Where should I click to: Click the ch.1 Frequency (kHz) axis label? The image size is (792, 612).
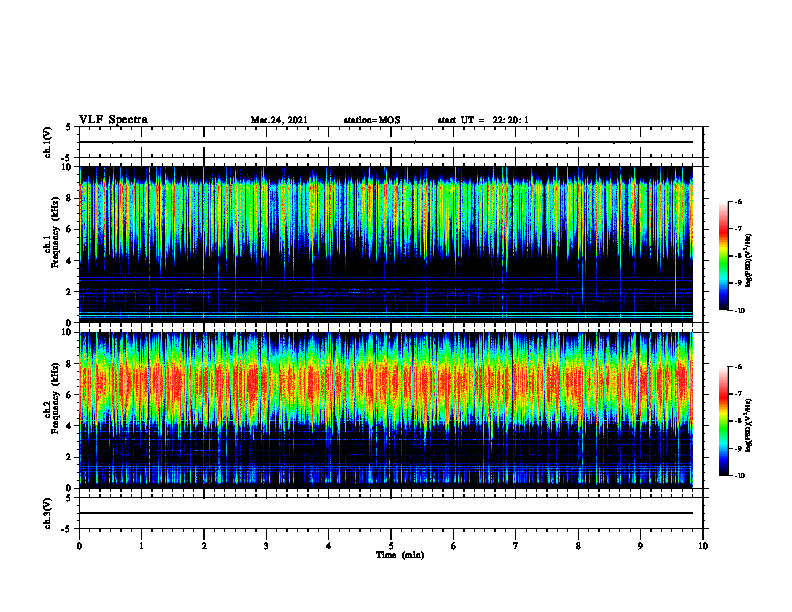(x=52, y=231)
